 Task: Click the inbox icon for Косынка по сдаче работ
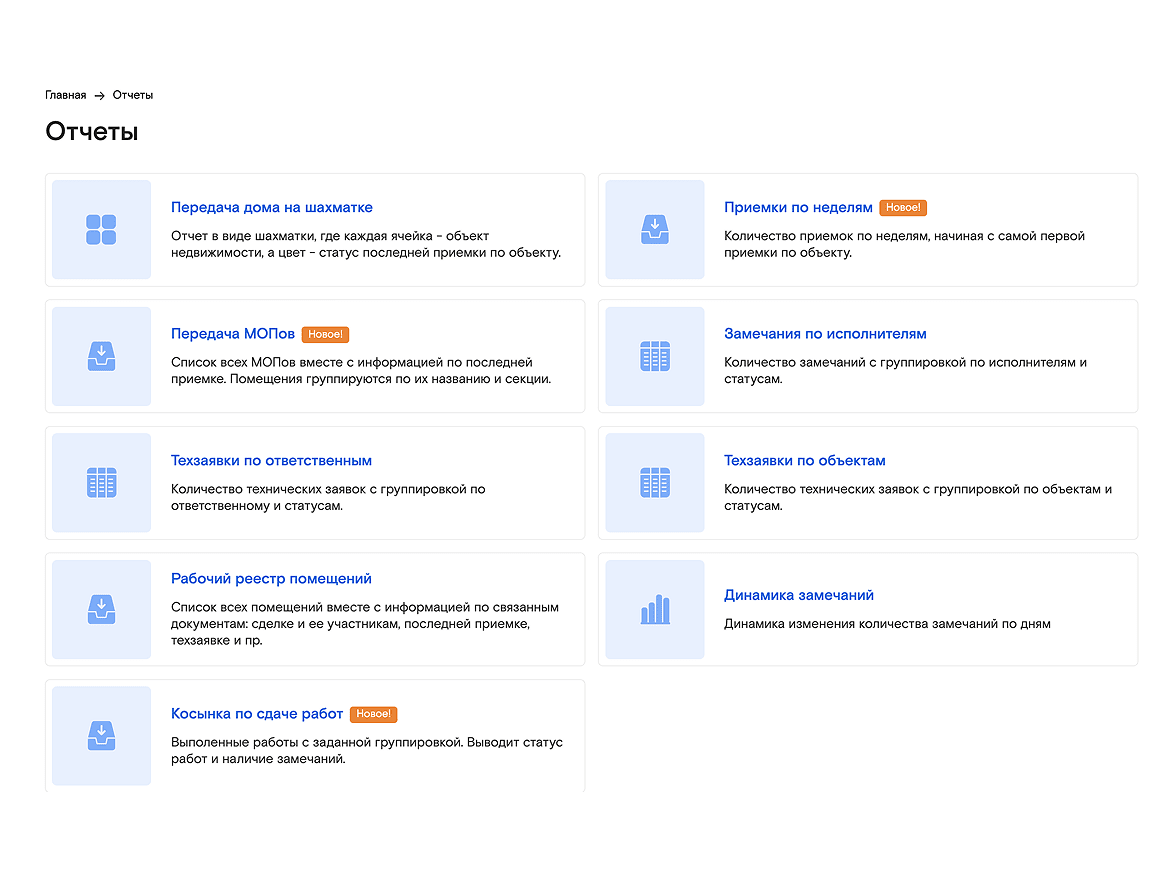101,736
